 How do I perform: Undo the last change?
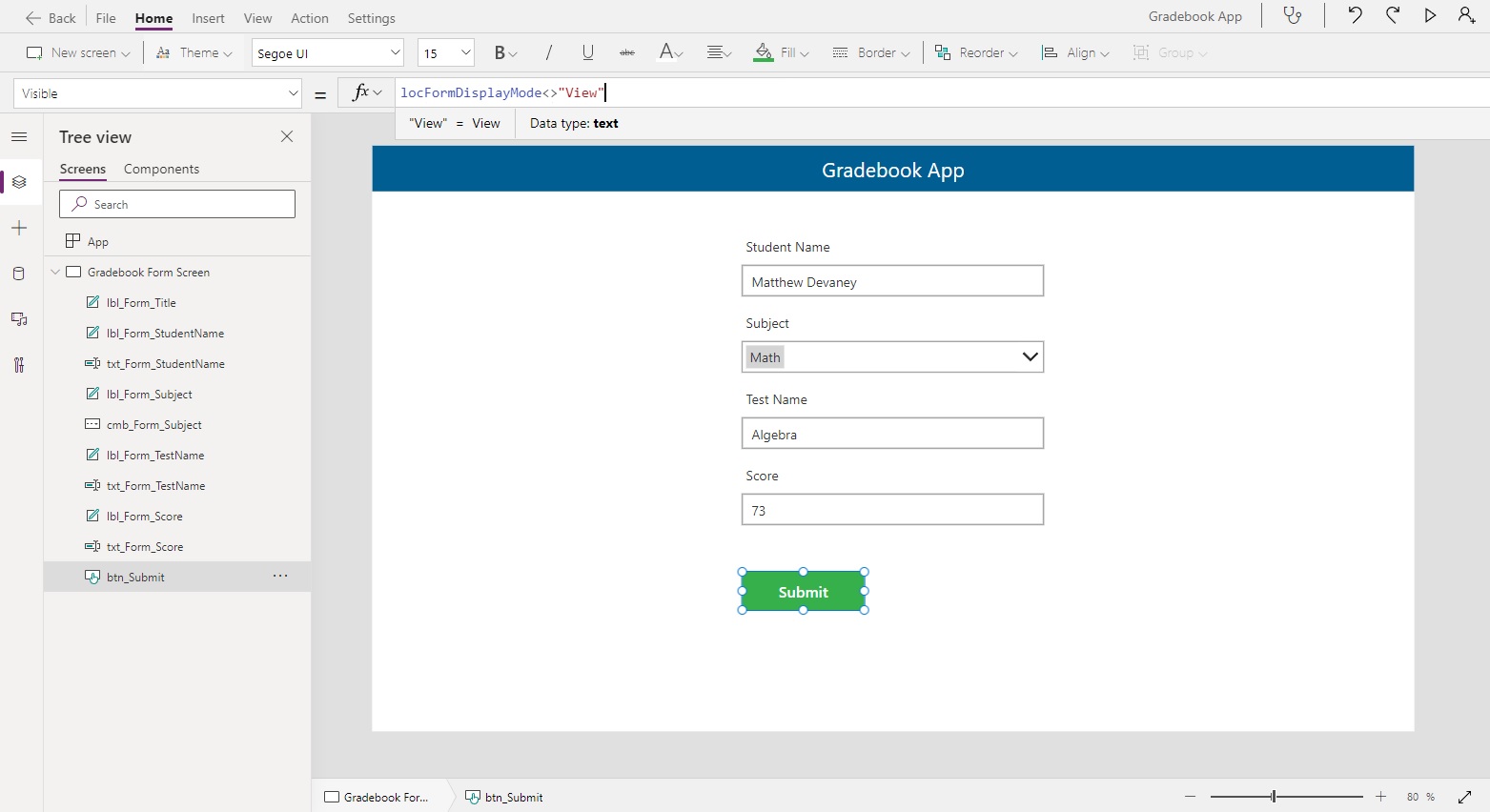(x=1355, y=15)
